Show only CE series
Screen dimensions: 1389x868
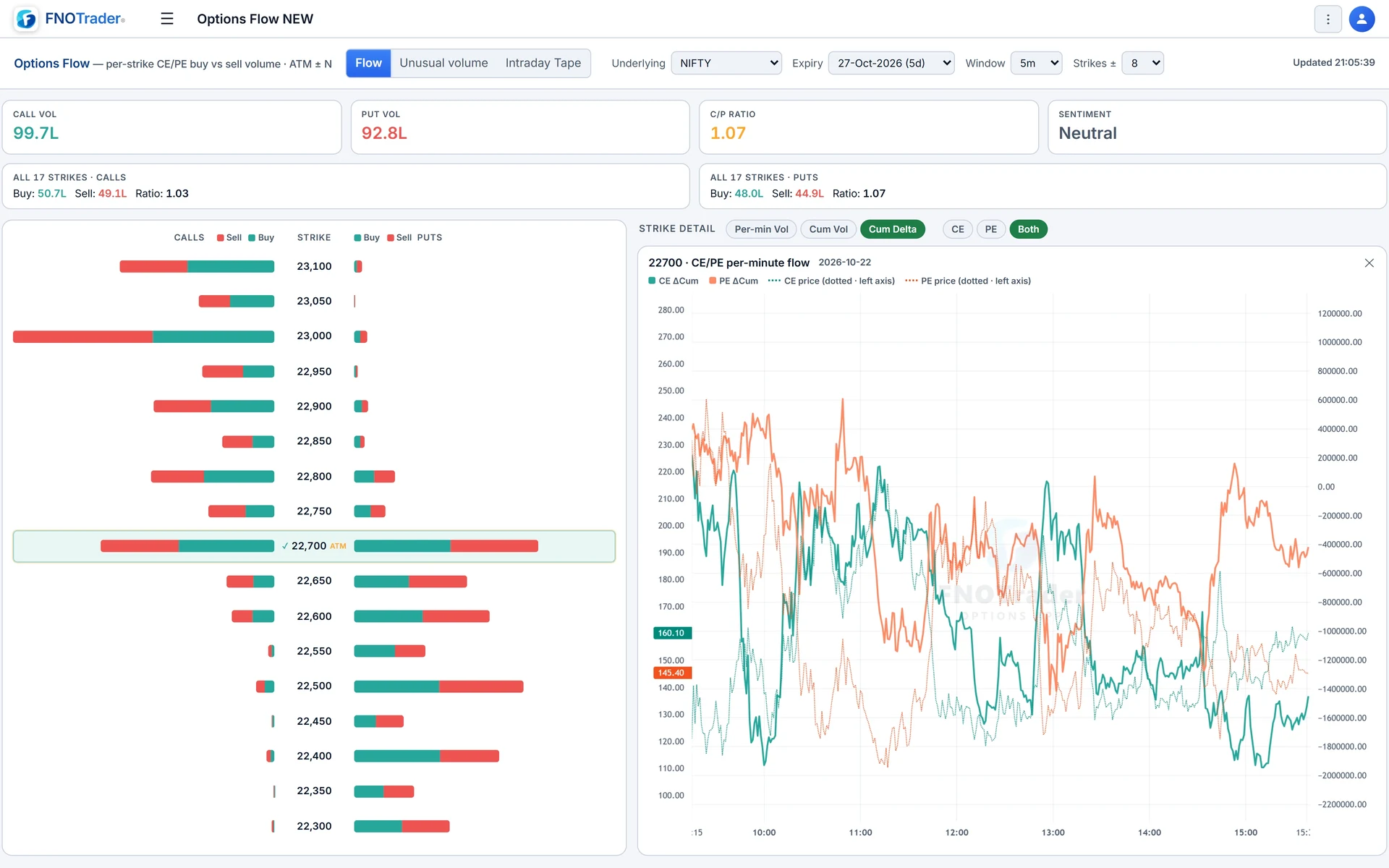click(x=957, y=229)
